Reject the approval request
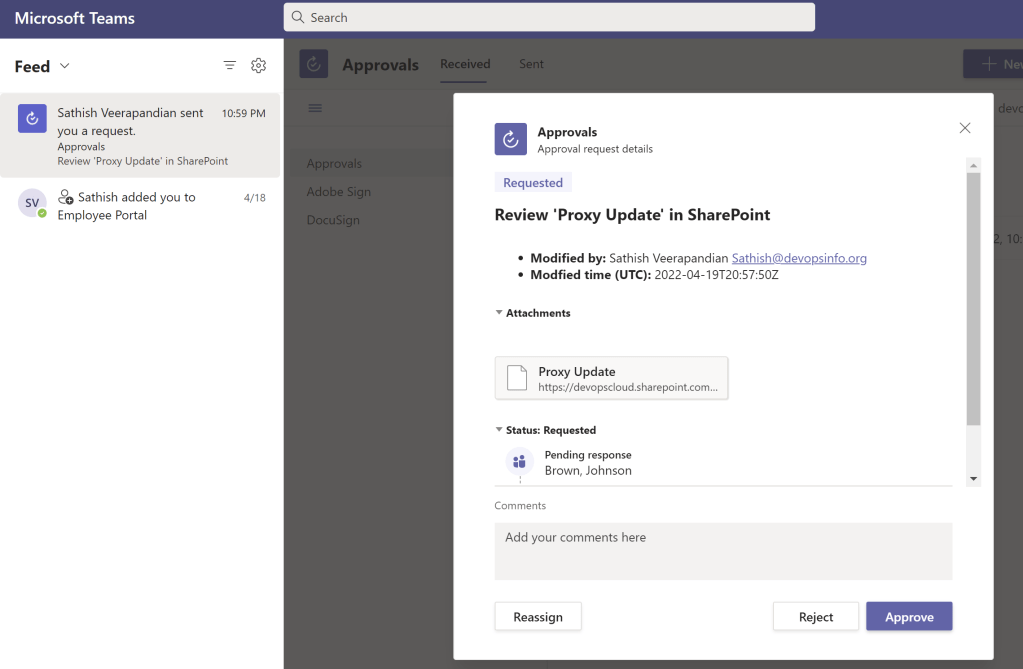 pyautogui.click(x=816, y=617)
